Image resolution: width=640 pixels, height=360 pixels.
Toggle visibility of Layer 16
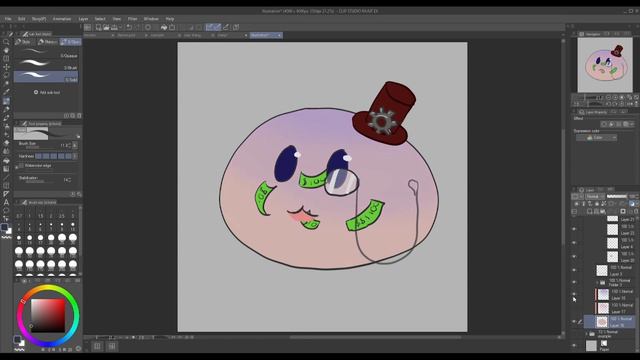[574, 294]
